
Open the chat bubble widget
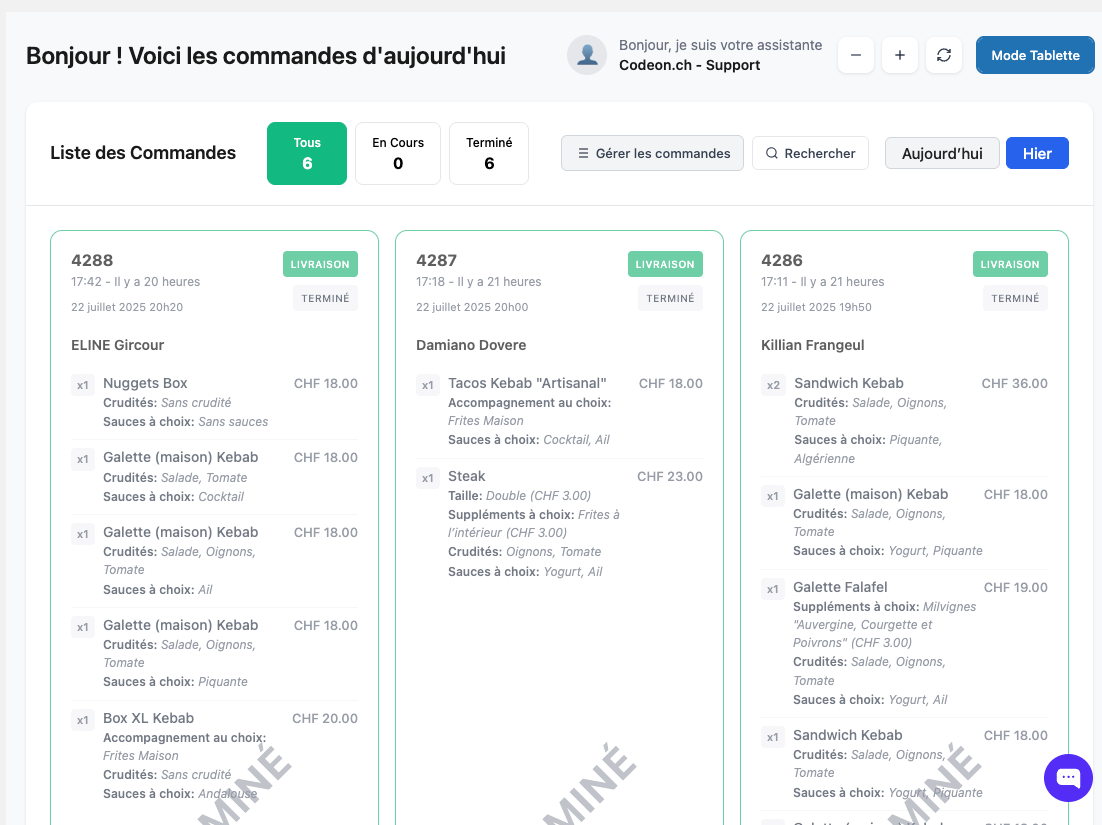coord(1068,777)
